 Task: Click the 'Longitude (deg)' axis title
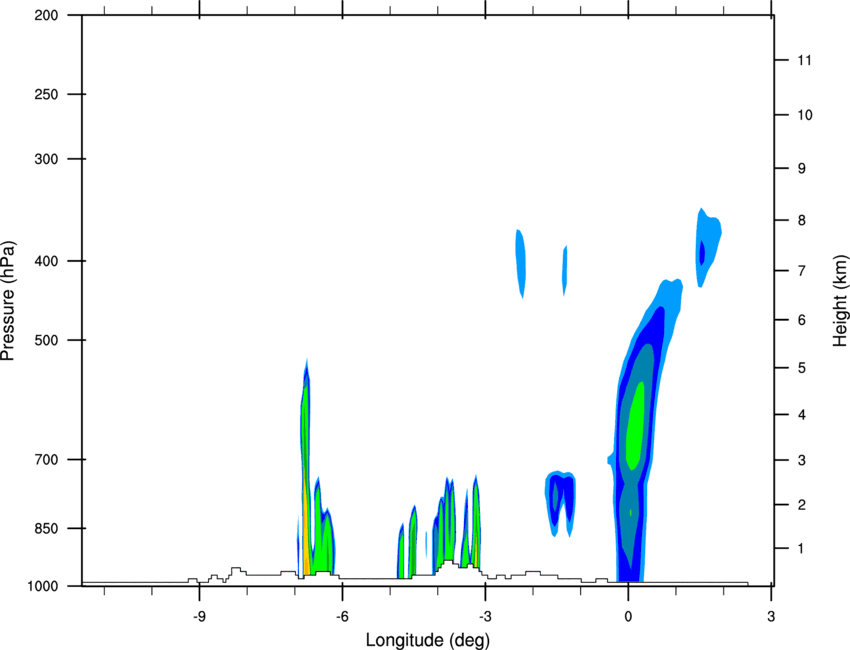[428, 640]
